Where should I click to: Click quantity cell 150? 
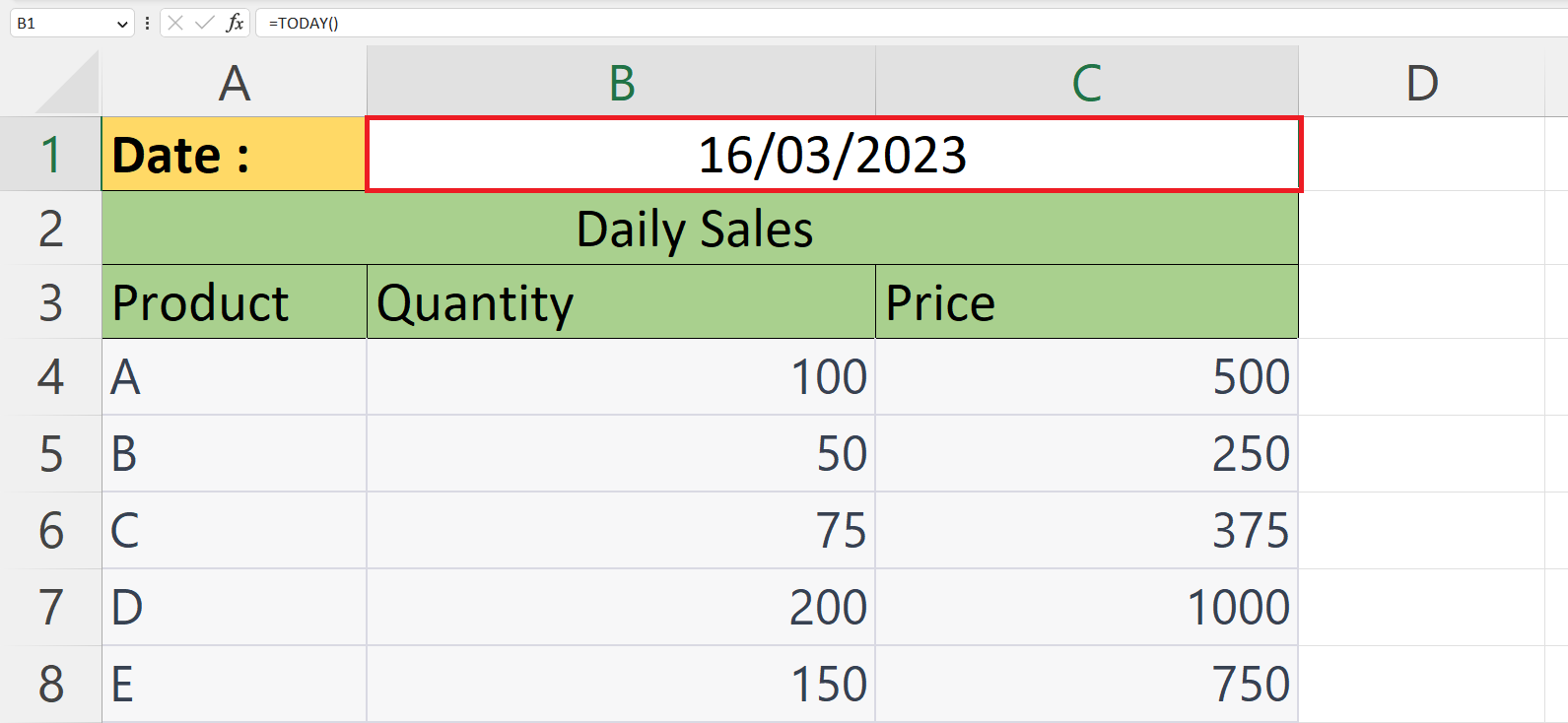622,685
